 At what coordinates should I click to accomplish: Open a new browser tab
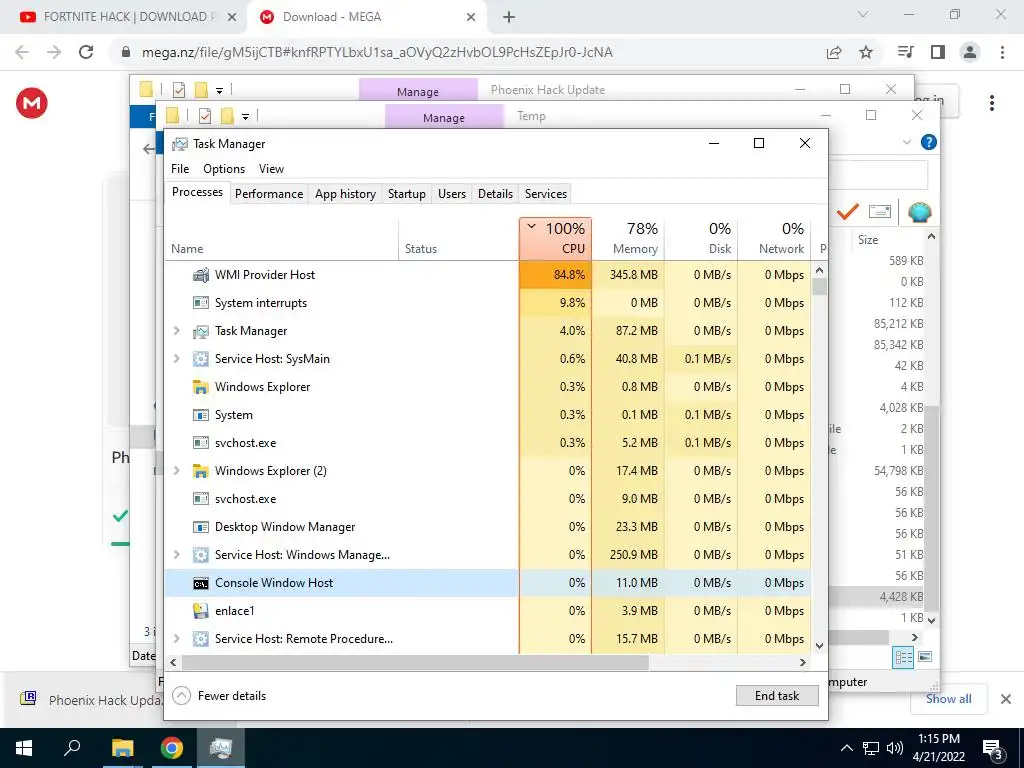click(509, 18)
